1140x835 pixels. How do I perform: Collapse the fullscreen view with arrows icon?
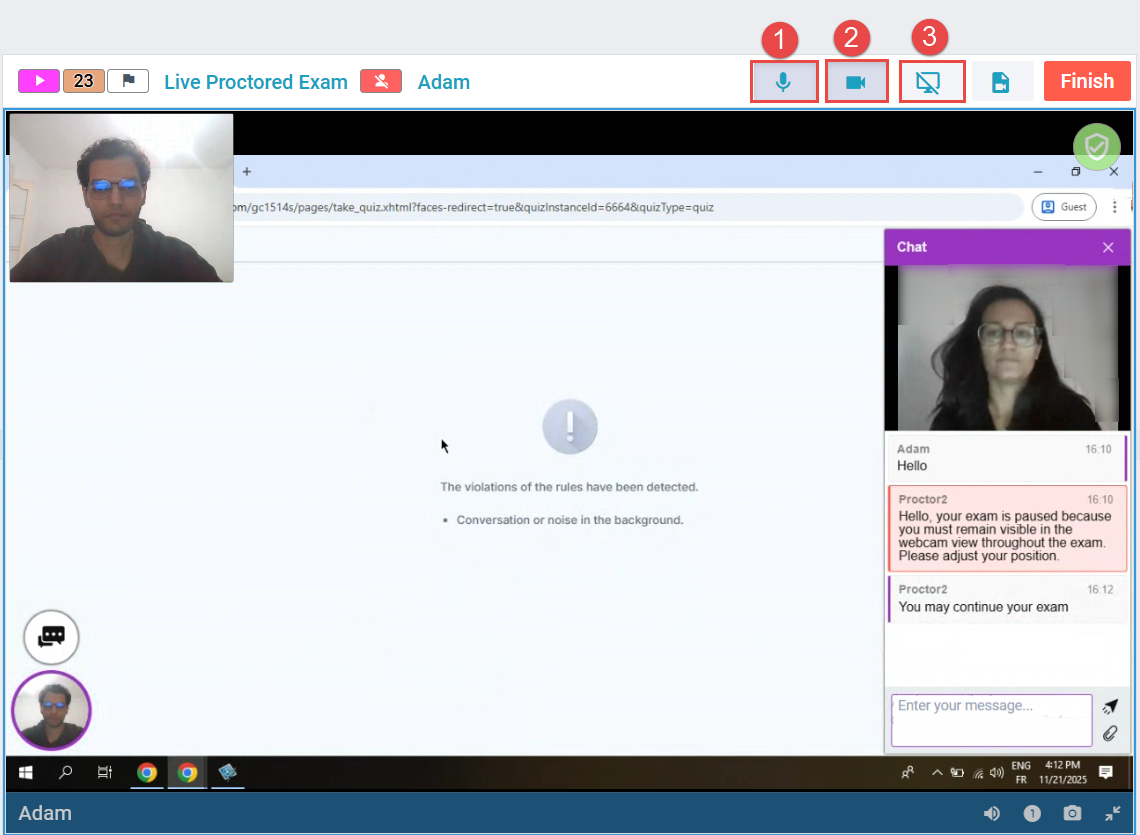pos(1113,813)
